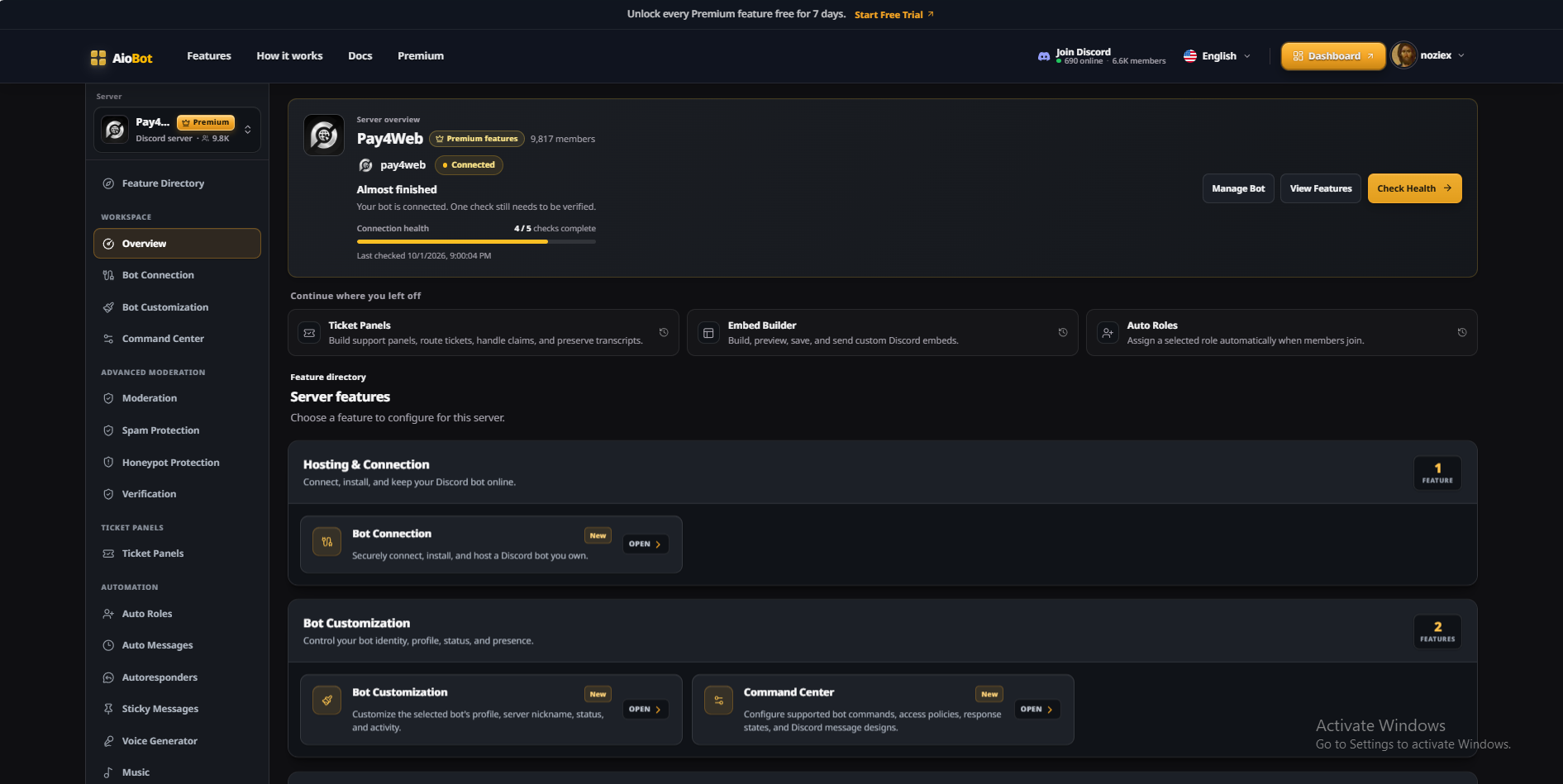This screenshot has width=1563, height=784.
Task: Click the Premium features badge
Action: click(477, 139)
